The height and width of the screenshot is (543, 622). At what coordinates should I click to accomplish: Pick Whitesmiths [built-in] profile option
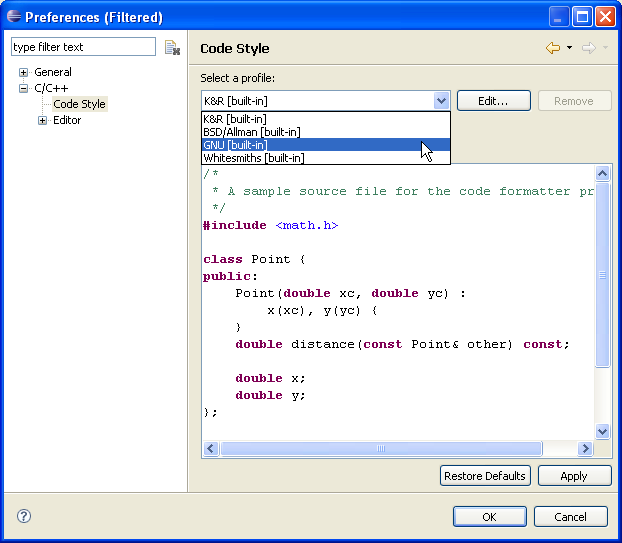[x=253, y=158]
